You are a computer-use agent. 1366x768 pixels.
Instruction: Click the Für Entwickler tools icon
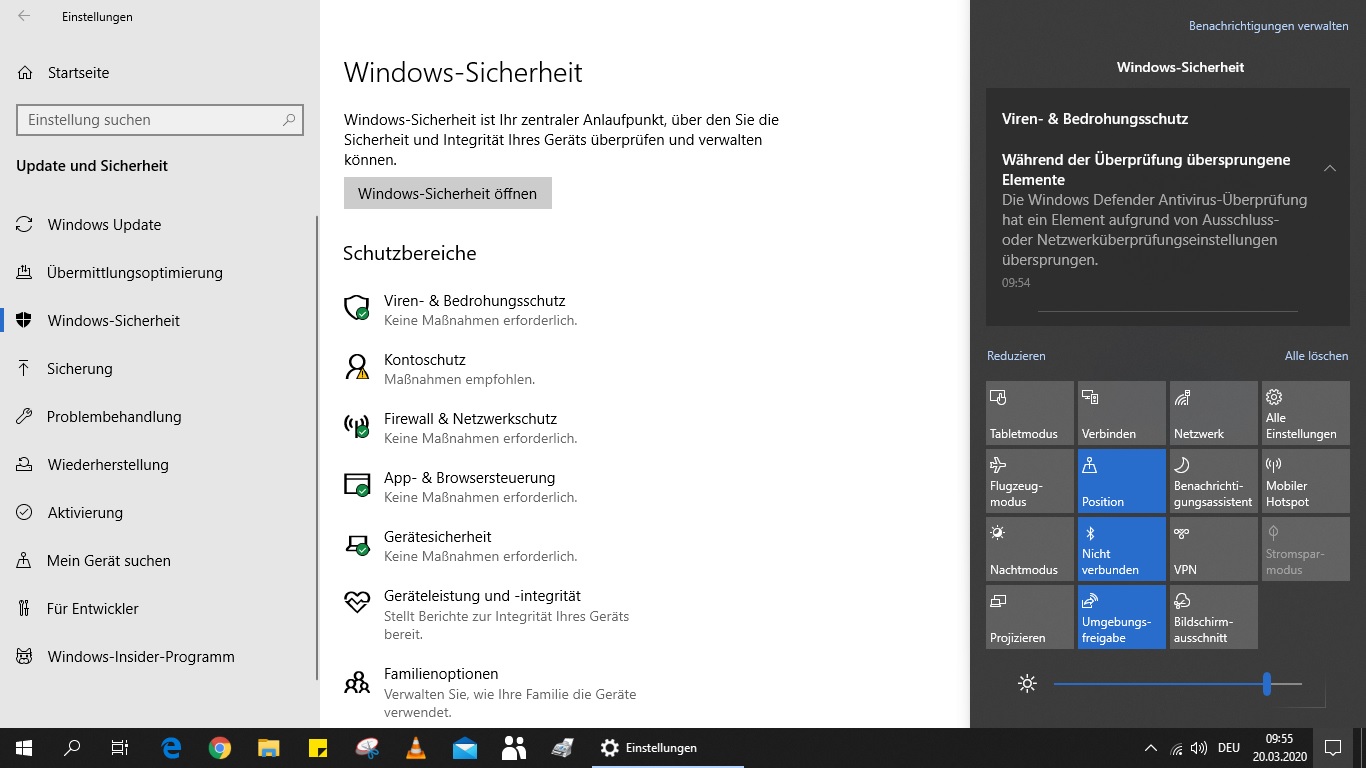tap(24, 609)
